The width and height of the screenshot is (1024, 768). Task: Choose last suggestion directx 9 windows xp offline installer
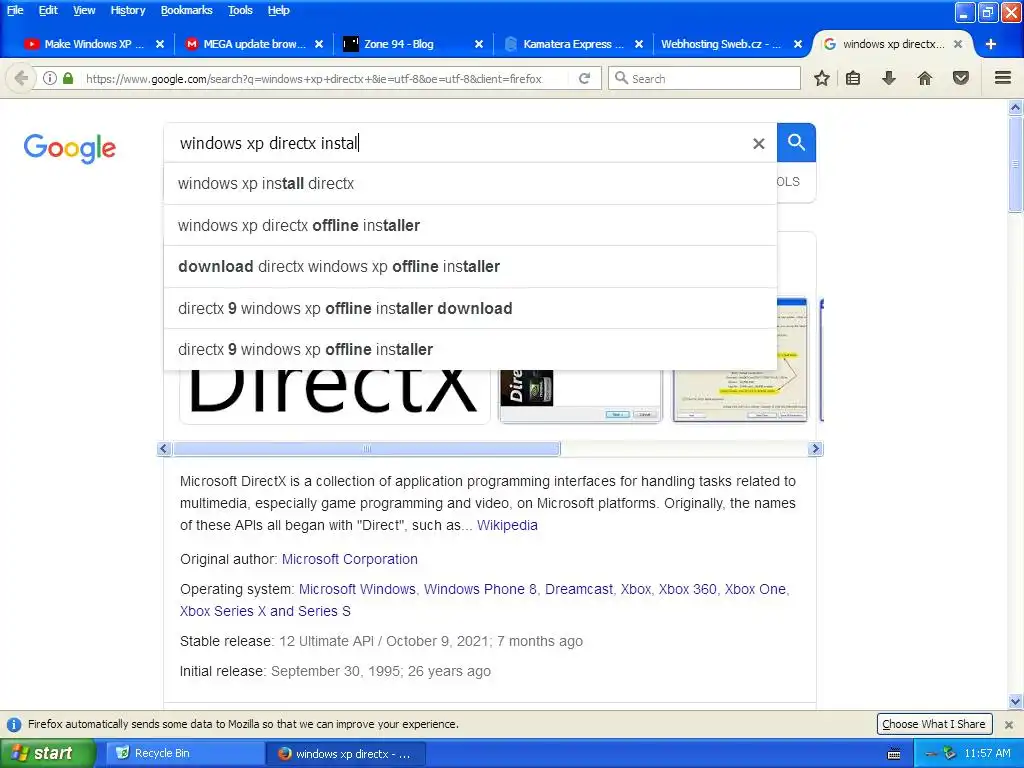pos(470,349)
